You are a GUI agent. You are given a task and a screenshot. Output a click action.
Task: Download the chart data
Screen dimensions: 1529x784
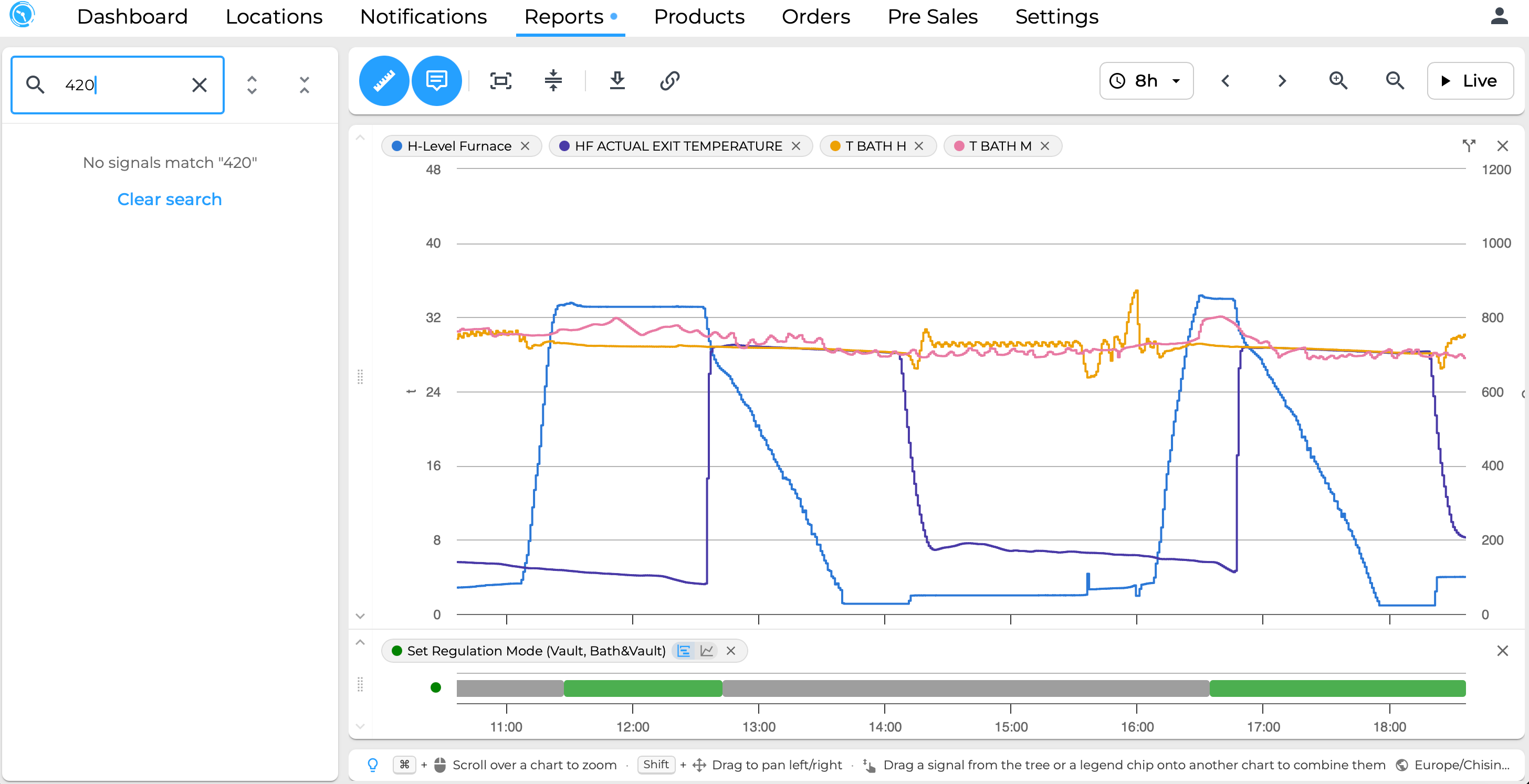617,81
